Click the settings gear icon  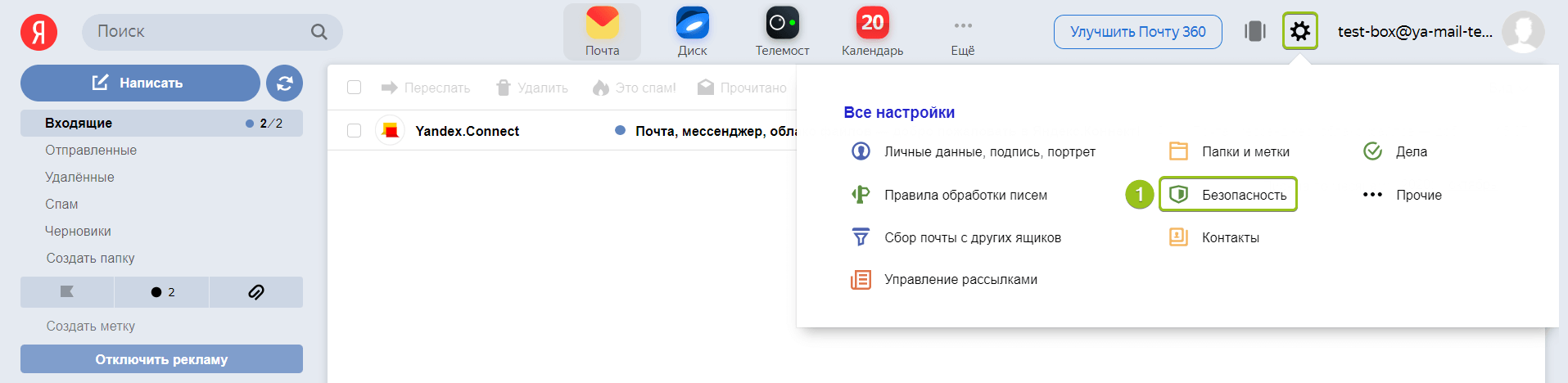point(1300,32)
